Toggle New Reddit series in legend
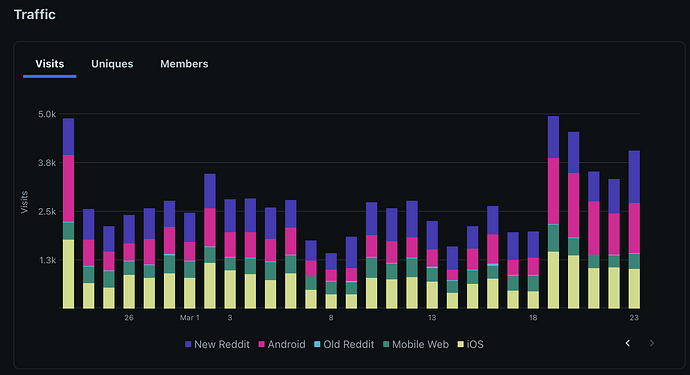This screenshot has height=375, width=690. (217, 344)
